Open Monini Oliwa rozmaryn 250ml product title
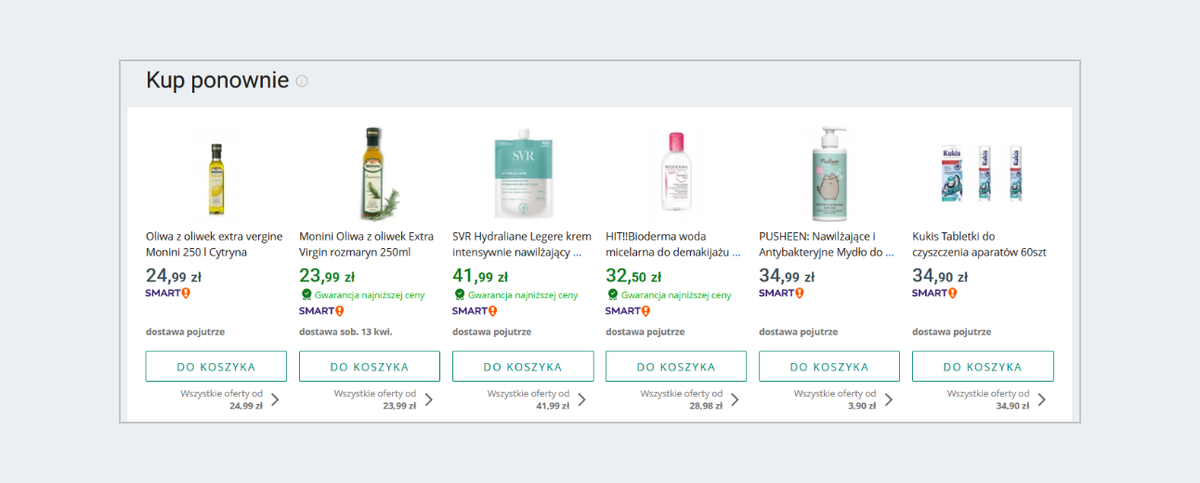The height and width of the screenshot is (483, 1200). click(x=366, y=244)
